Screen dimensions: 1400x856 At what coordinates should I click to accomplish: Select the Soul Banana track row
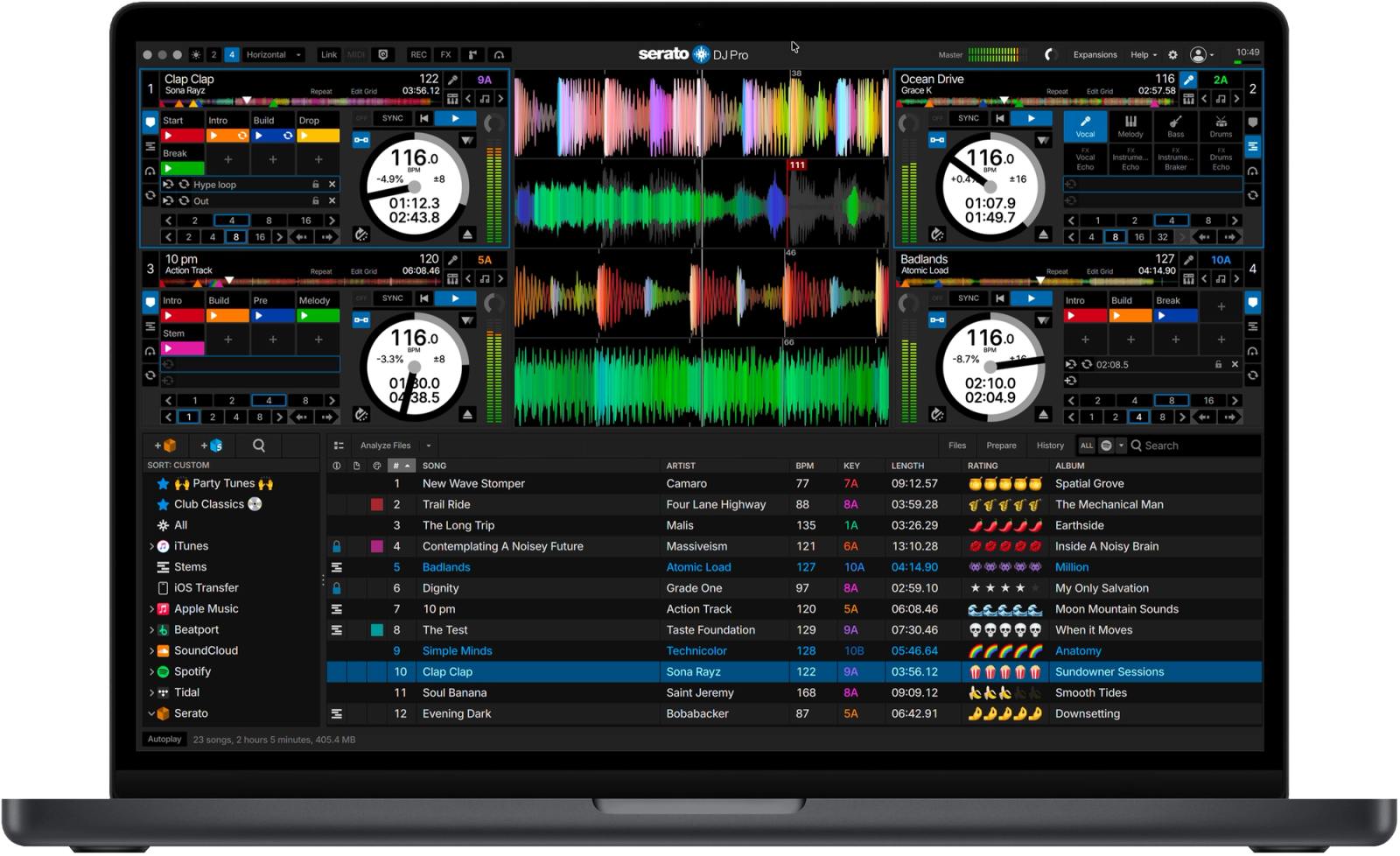(794, 693)
